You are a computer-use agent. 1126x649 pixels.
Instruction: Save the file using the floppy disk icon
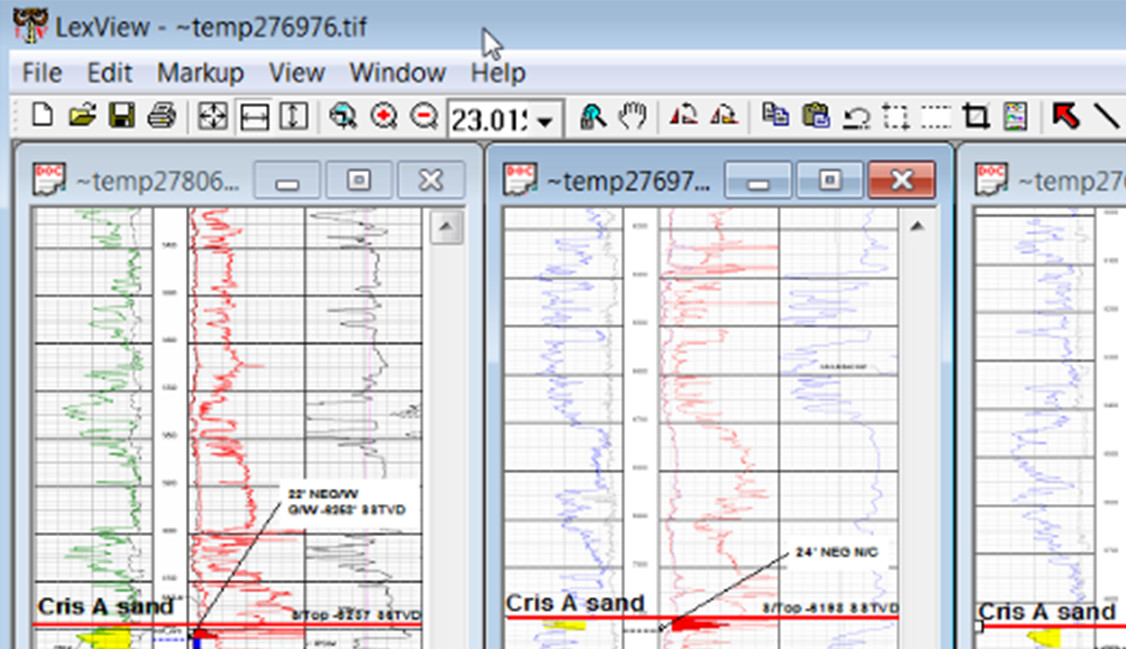tap(121, 116)
